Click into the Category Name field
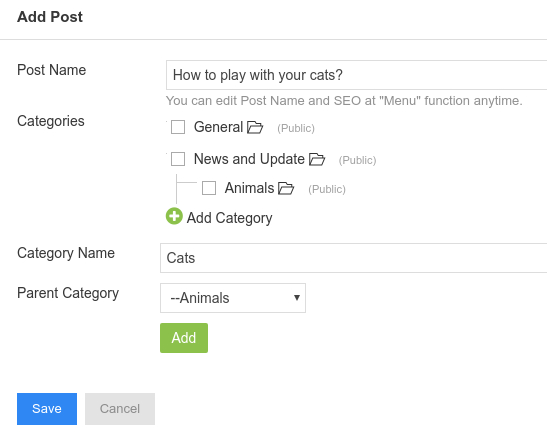The height and width of the screenshot is (442, 547). click(353, 258)
